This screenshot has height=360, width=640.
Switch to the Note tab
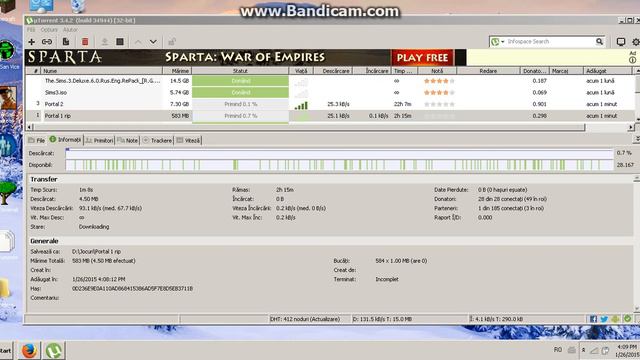point(127,140)
